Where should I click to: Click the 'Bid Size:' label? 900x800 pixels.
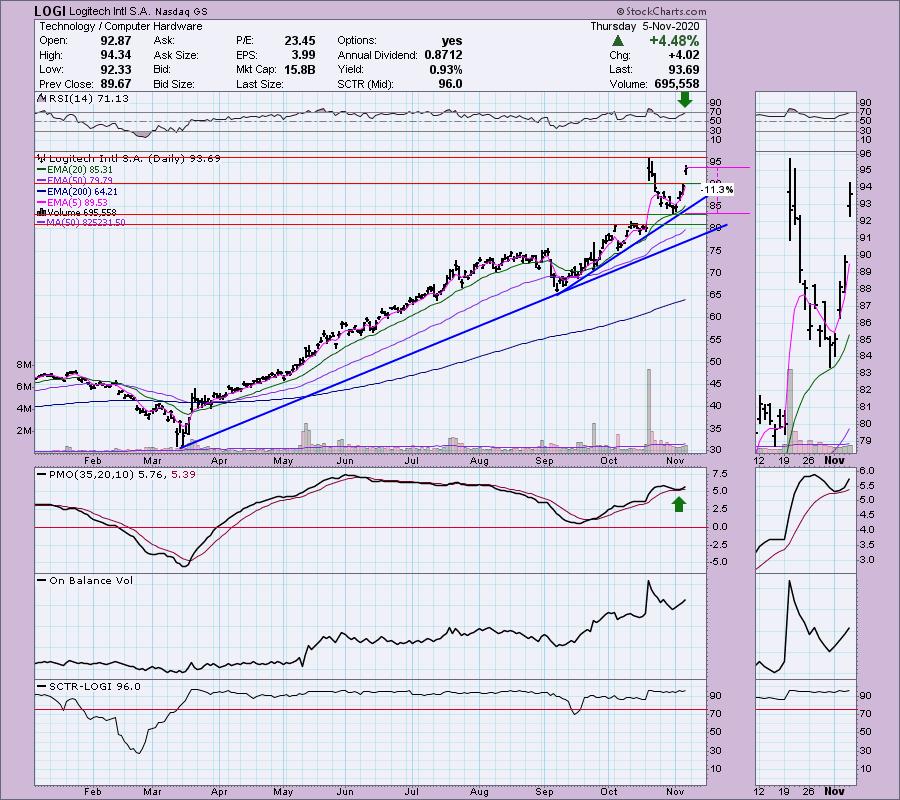(x=174, y=84)
